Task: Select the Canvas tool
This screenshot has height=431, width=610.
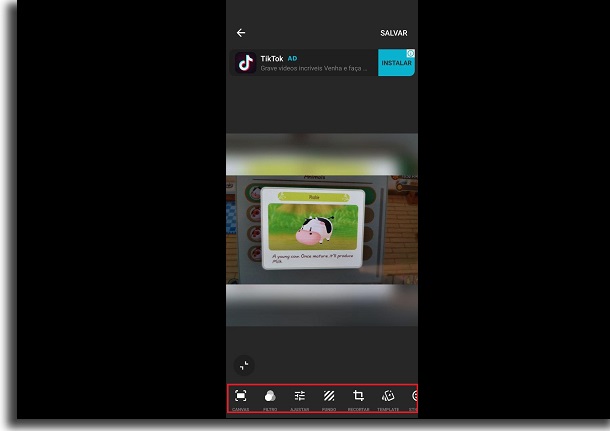Action: [241, 399]
